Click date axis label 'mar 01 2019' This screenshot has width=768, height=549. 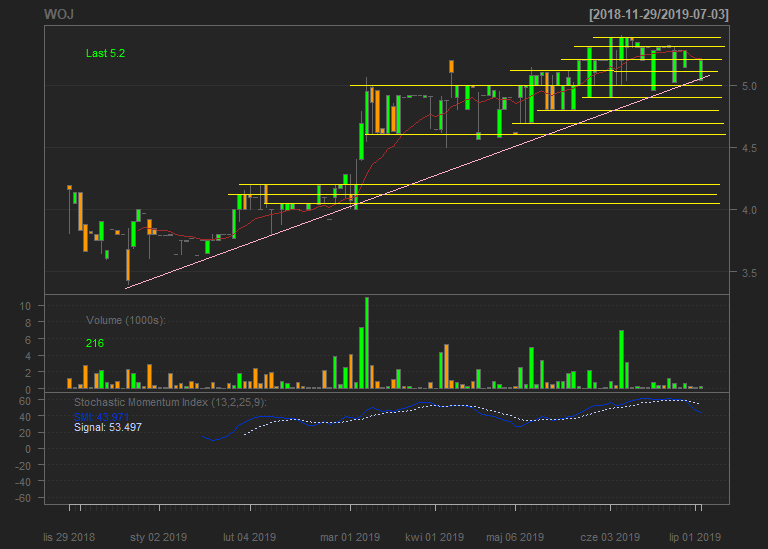pos(350,537)
